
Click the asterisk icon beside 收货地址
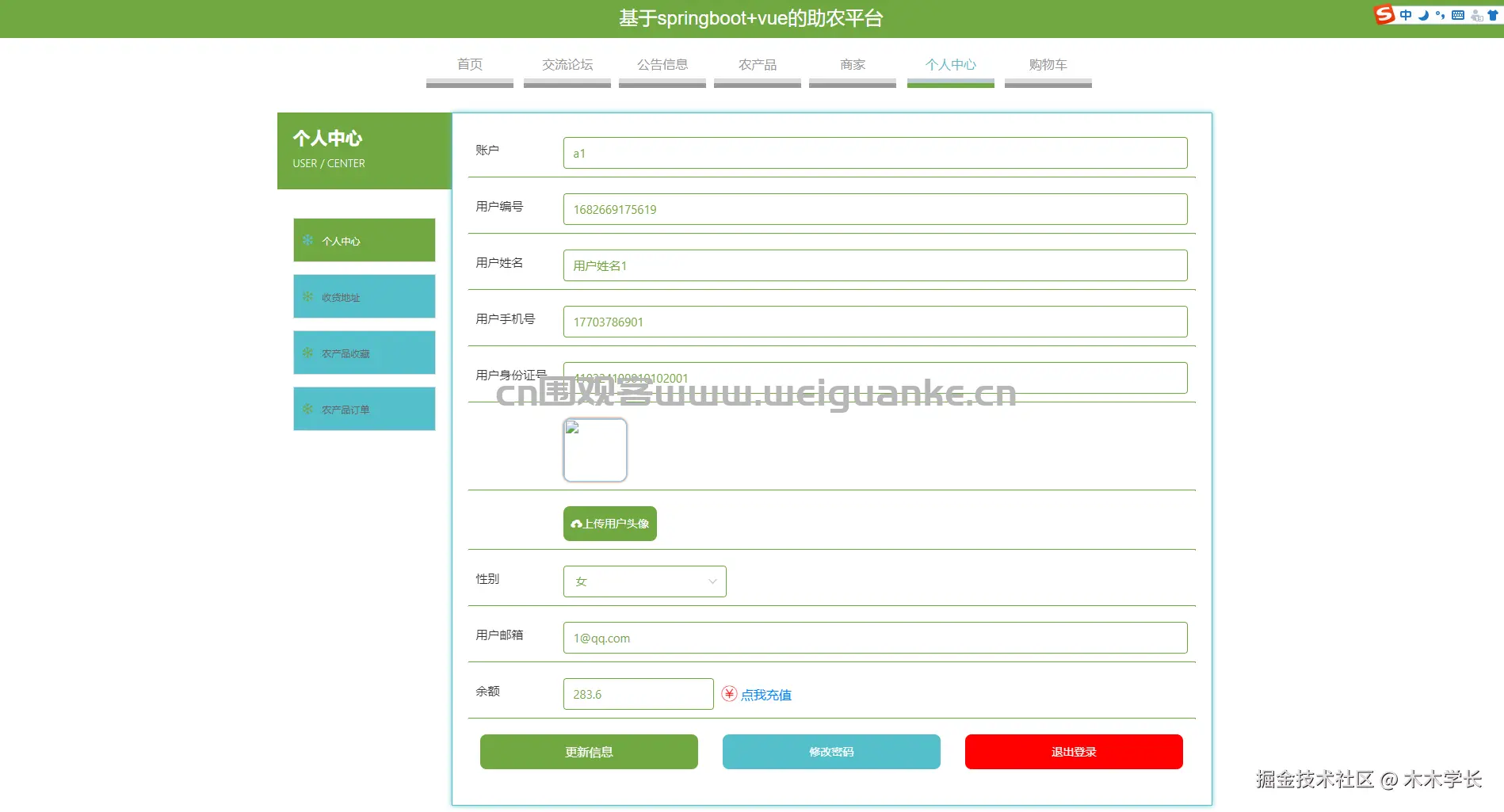point(307,296)
